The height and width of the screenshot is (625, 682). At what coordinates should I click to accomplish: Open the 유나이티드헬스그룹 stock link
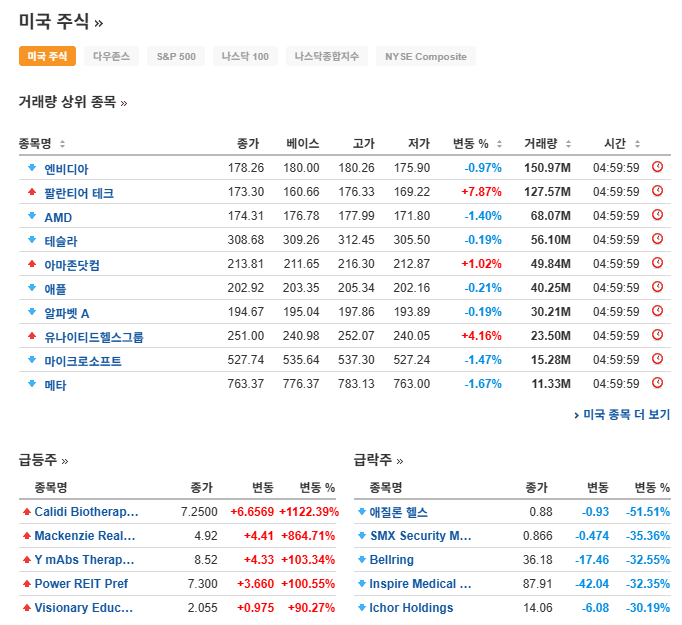(94, 337)
